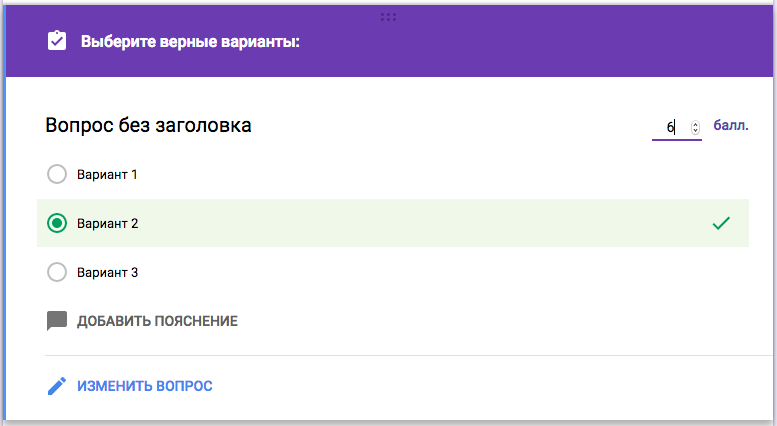Click the Вариант 3 label text

pos(108,272)
